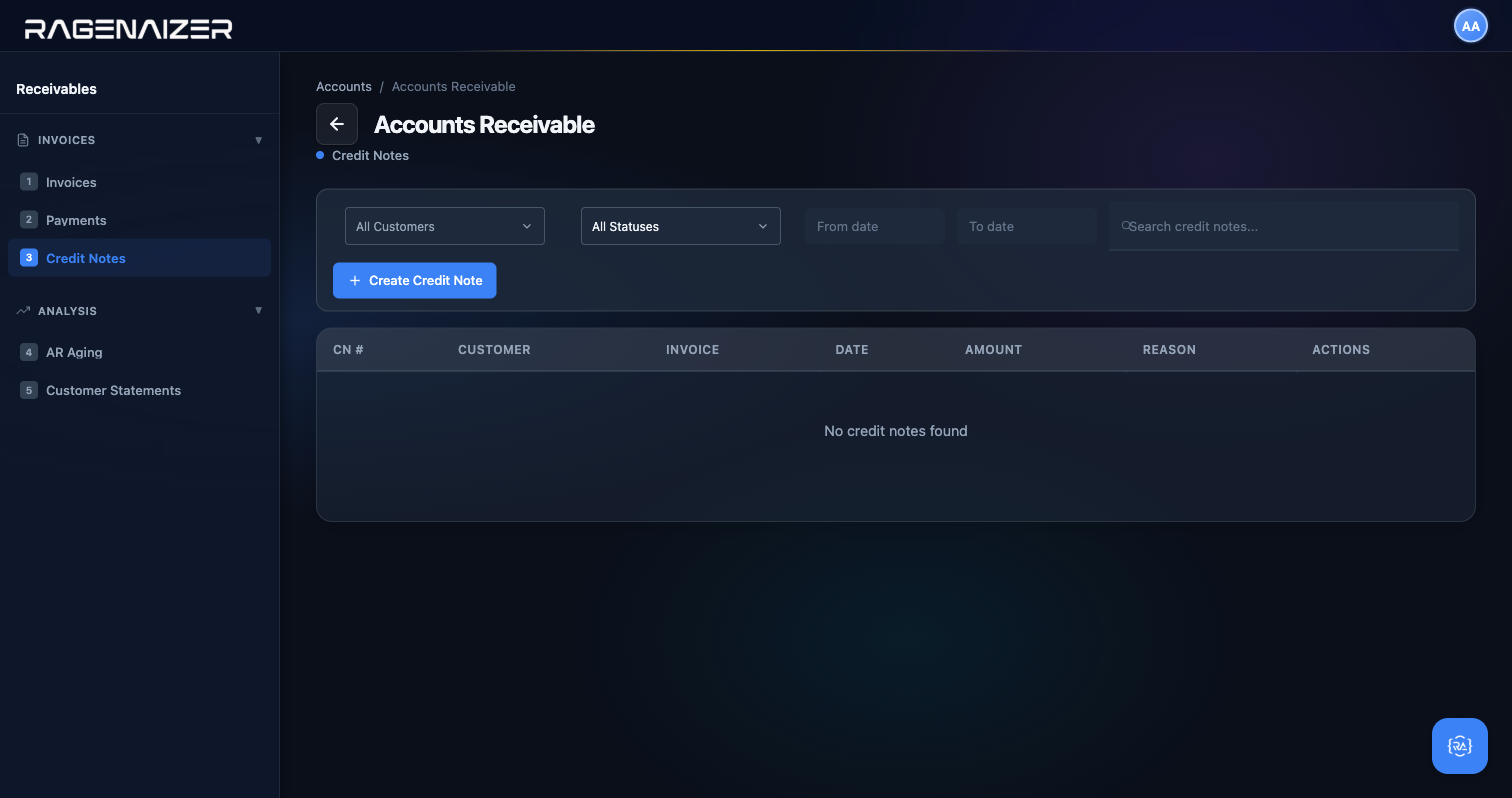
Task: Click the DATE column header
Action: tap(852, 350)
